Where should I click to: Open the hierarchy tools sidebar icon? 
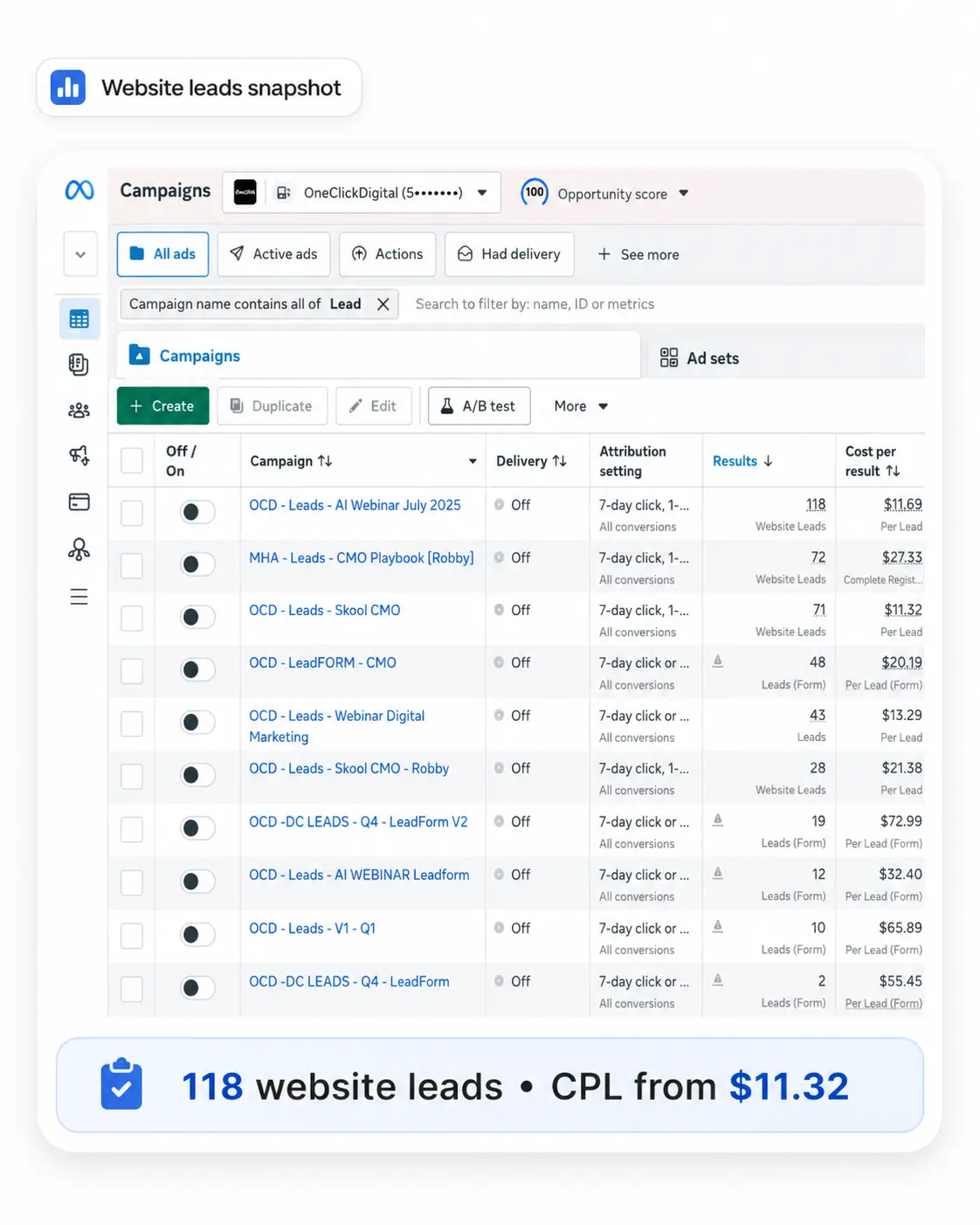[x=79, y=549]
